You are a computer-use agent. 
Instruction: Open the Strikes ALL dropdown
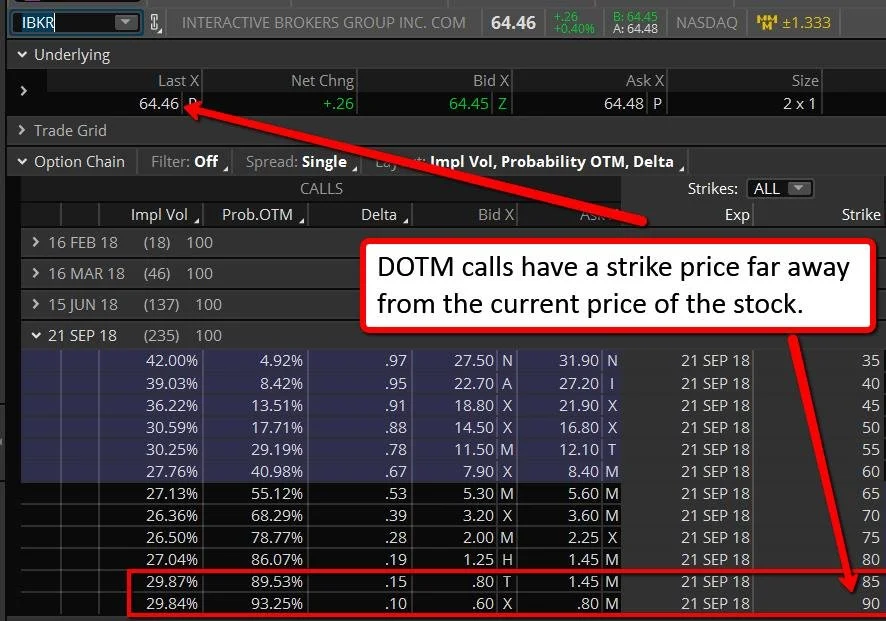pos(780,189)
